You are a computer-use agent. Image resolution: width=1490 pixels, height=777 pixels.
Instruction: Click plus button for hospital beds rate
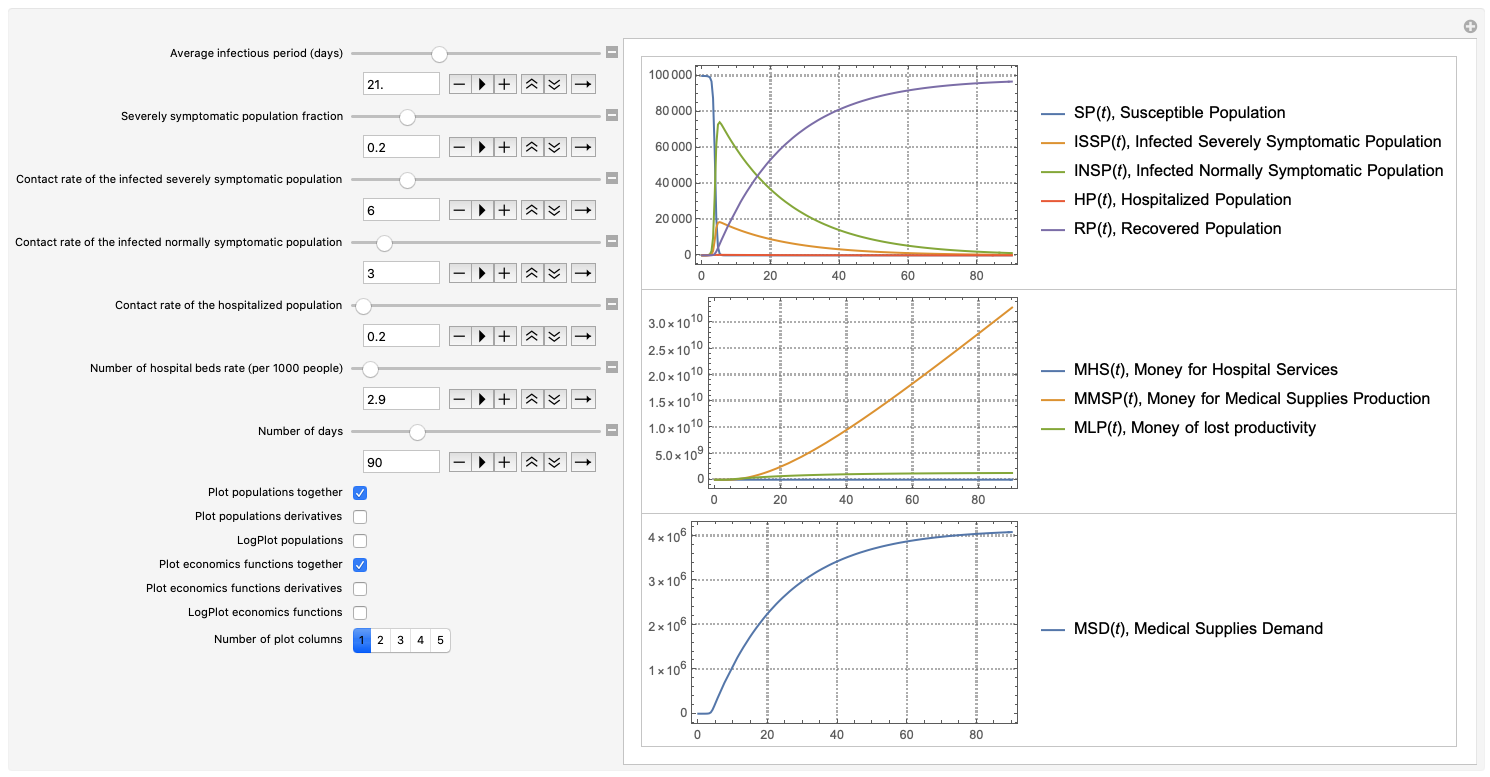point(505,399)
